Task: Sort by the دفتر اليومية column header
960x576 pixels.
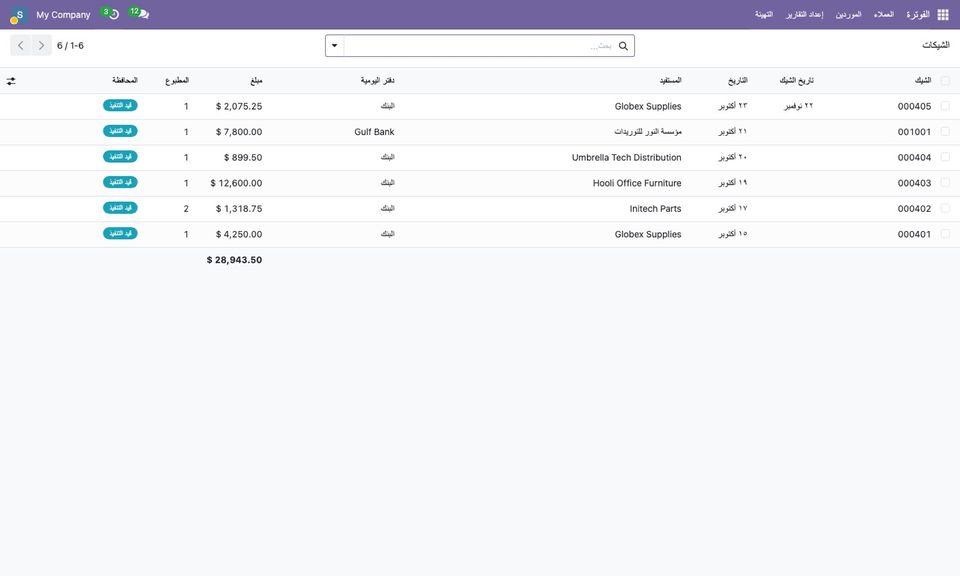Action: click(377, 81)
